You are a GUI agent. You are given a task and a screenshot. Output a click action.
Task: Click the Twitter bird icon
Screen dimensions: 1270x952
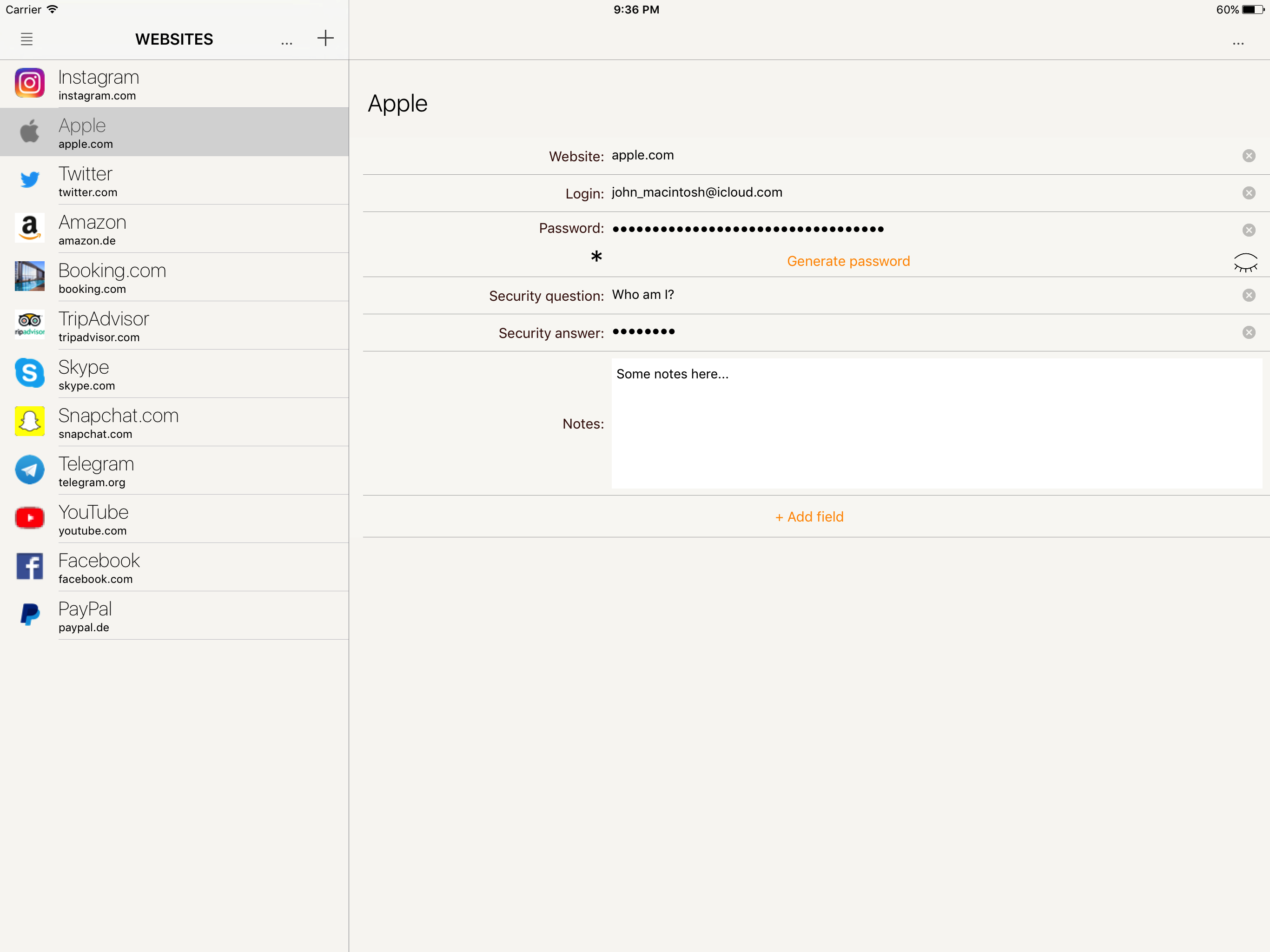pos(30,180)
